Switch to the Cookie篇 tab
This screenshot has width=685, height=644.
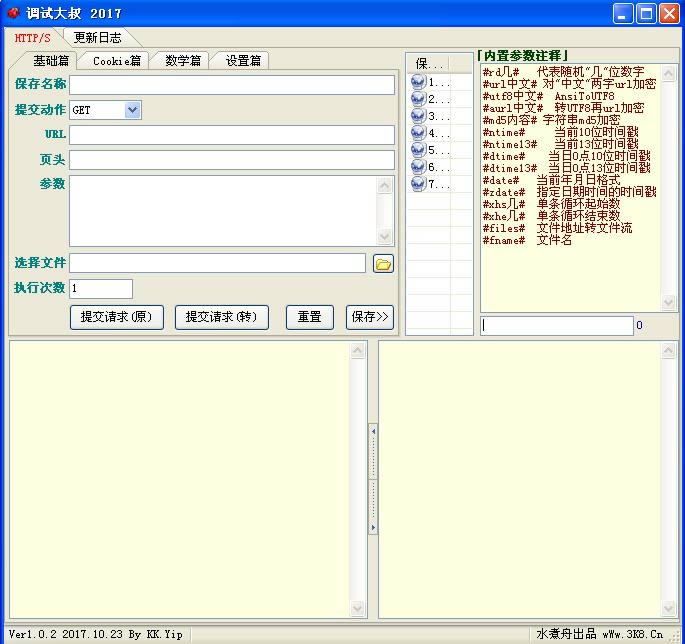pos(117,61)
